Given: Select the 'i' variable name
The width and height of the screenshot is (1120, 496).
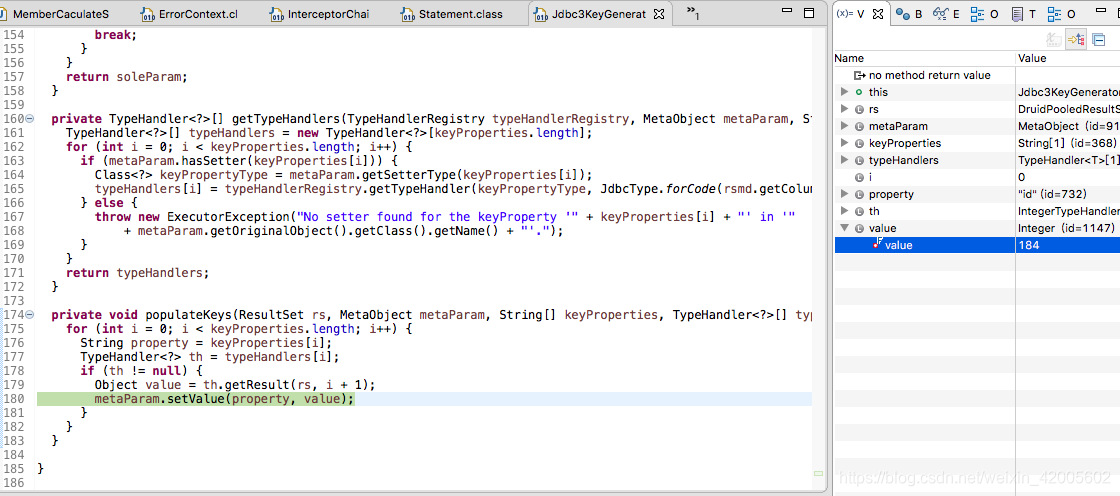Looking at the screenshot, I should 870,177.
